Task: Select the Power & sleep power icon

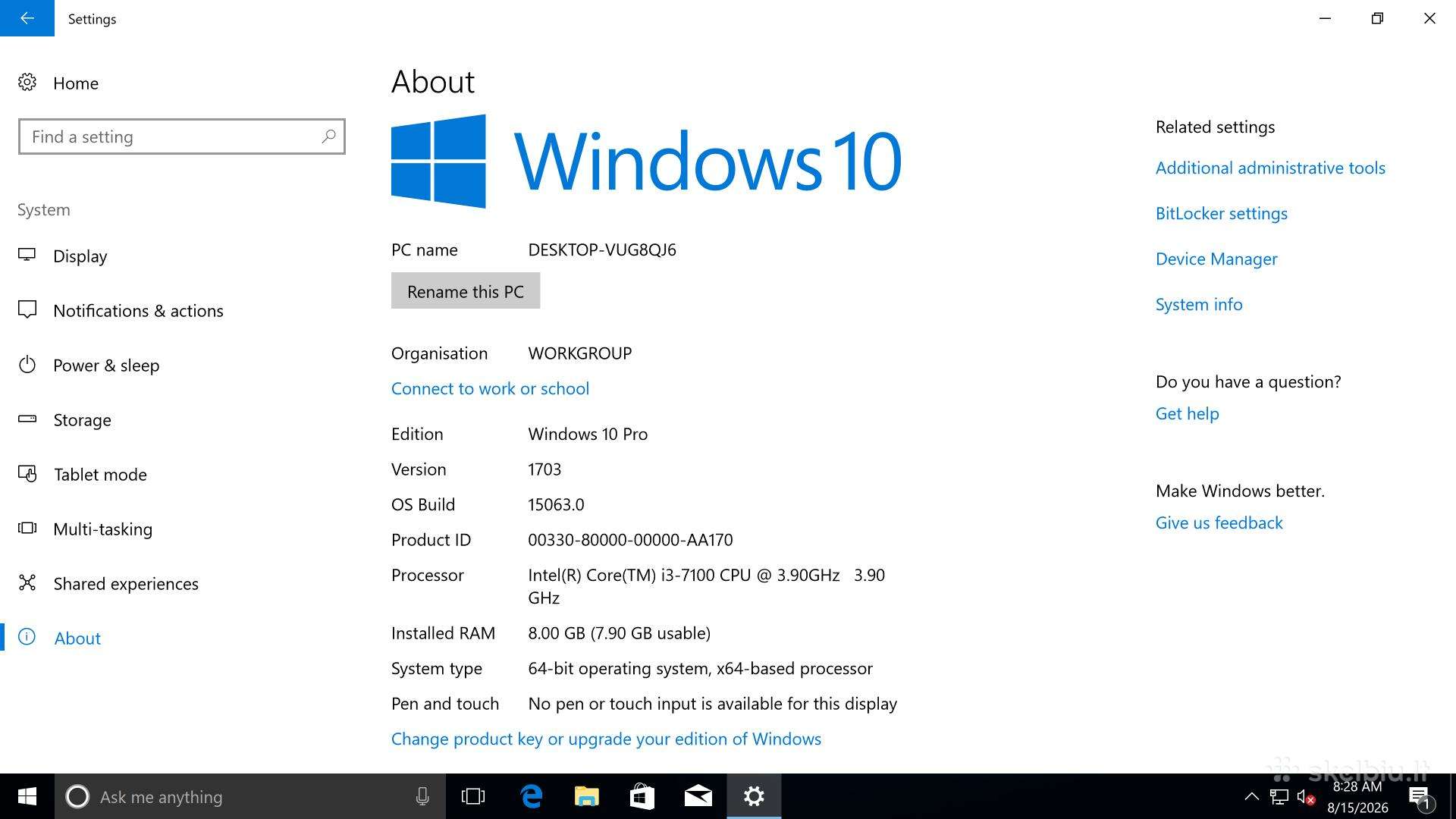Action: click(x=27, y=365)
